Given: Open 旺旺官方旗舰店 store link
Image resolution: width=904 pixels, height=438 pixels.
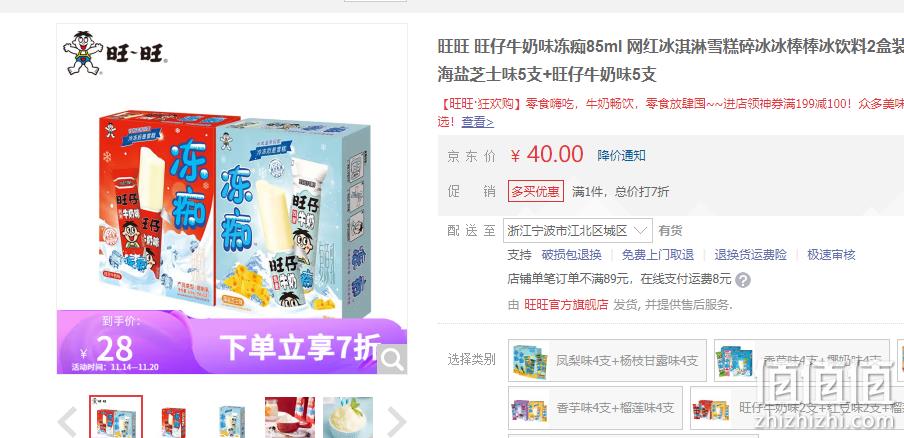Looking at the screenshot, I should (566, 304).
